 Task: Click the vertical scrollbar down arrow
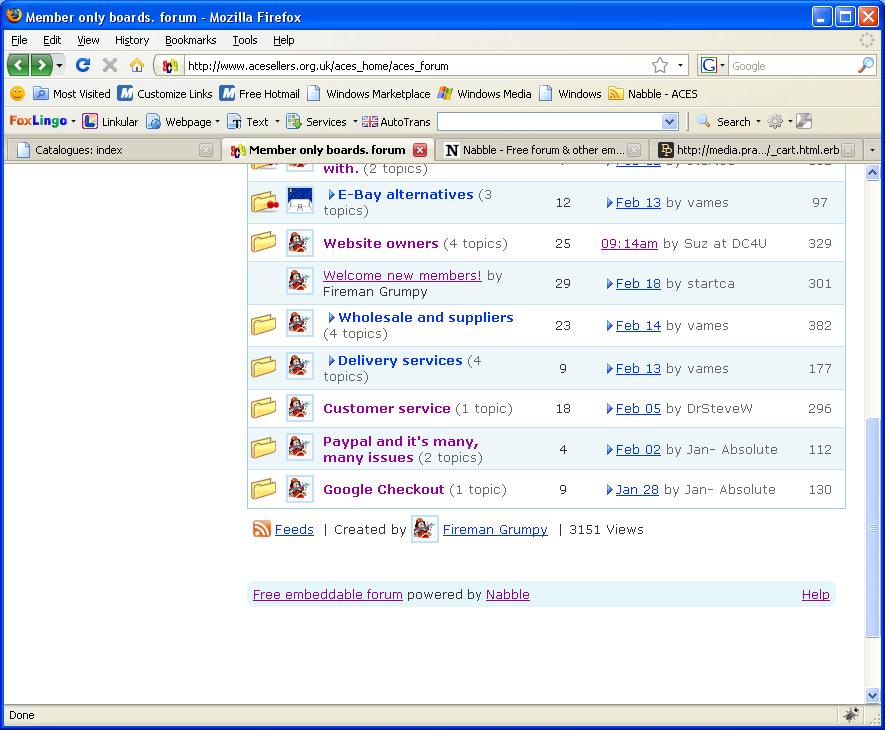click(x=873, y=695)
